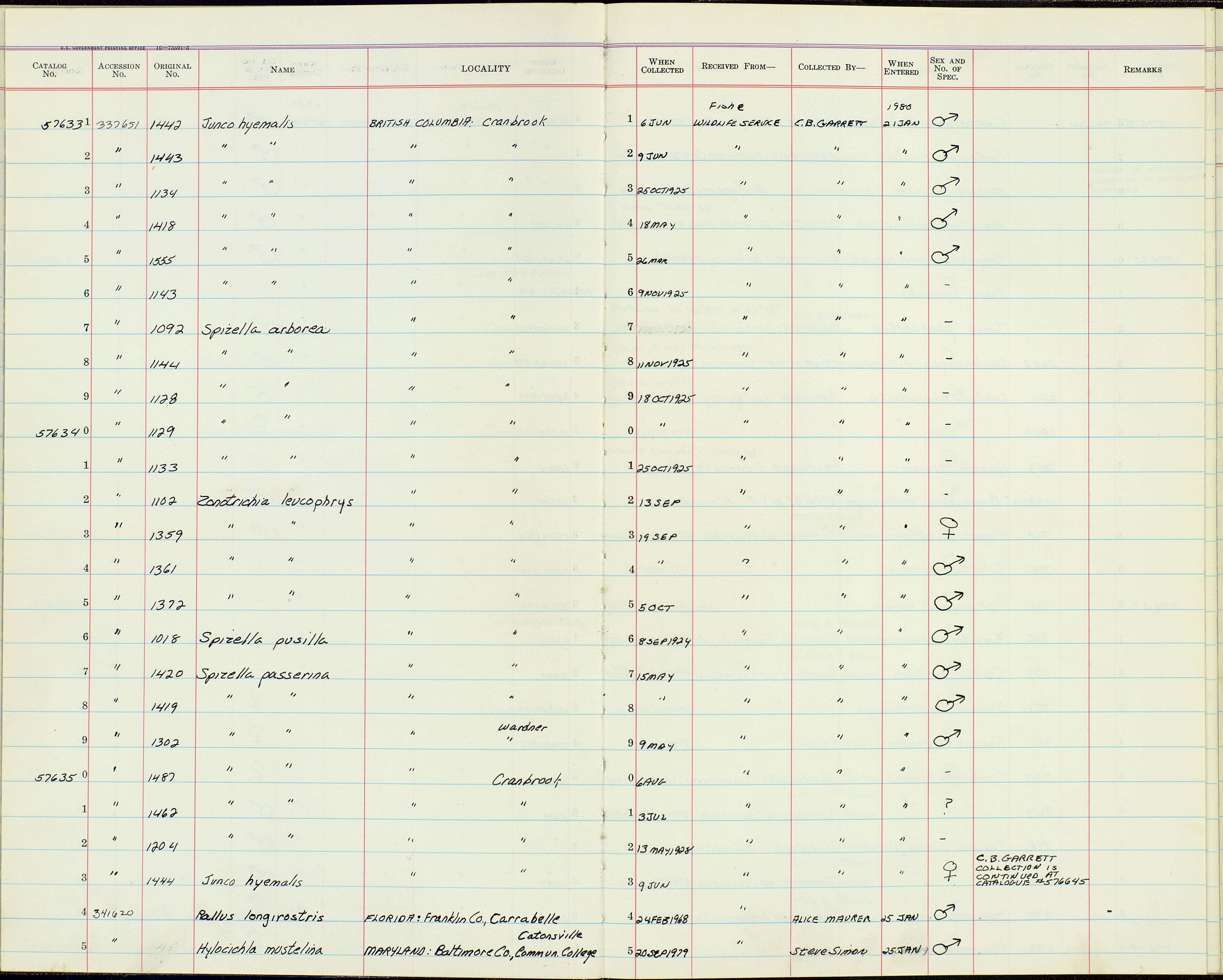
Task: Click BRITISH COLUMBIA: Cranbrook locality entry
Action: (458, 122)
